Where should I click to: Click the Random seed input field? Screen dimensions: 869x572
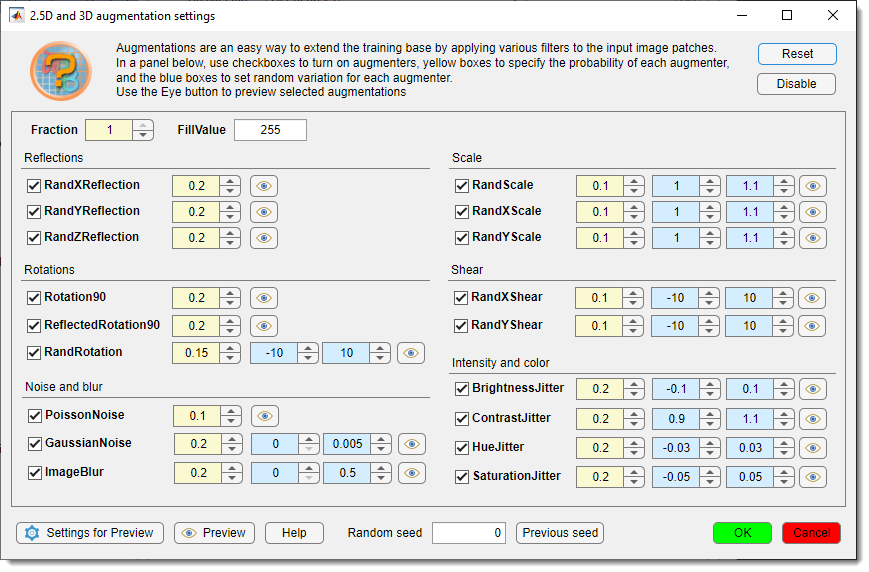pyautogui.click(x=468, y=533)
